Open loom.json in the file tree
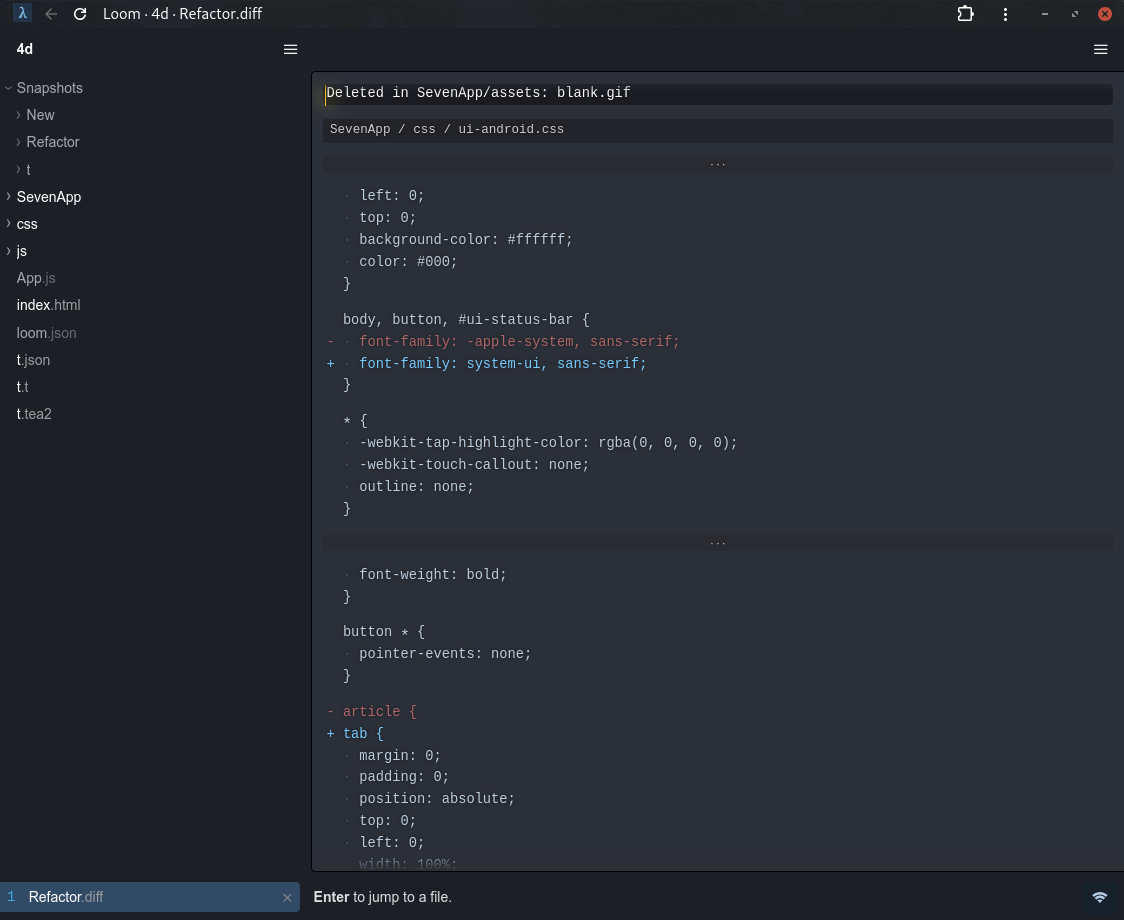Screen dimensions: 1124x920 [46, 333]
